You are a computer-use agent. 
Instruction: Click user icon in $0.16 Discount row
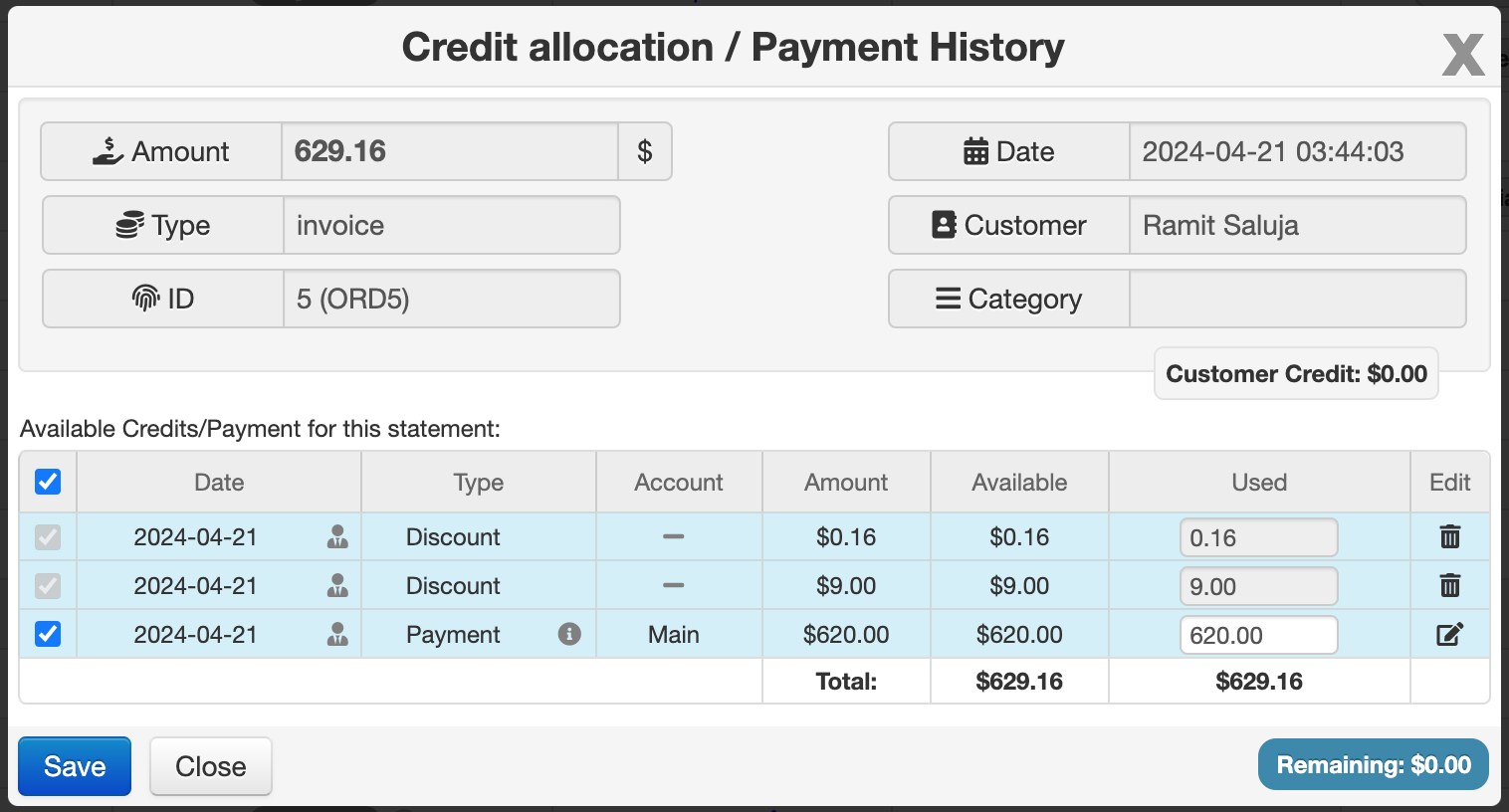[x=337, y=537]
